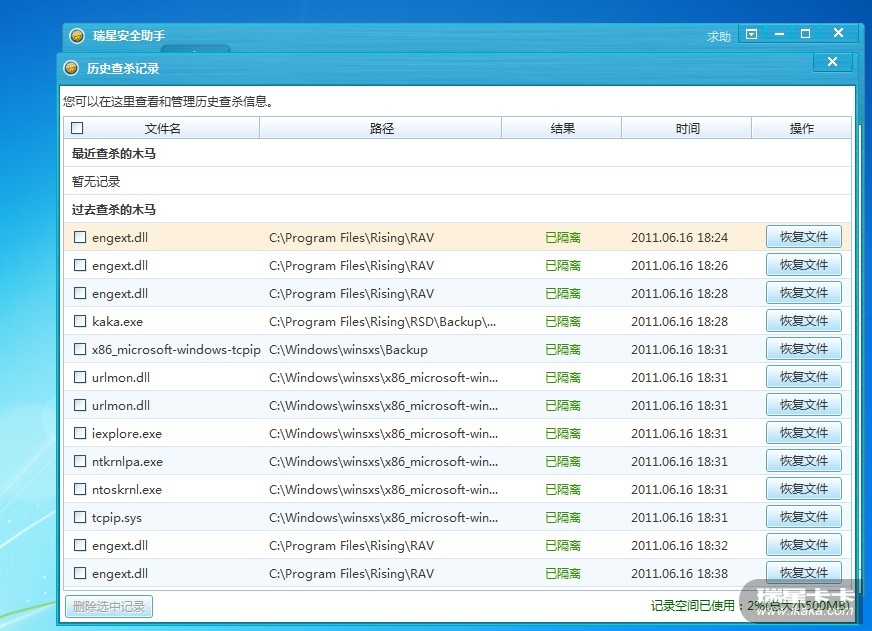Click the 求助 help link
This screenshot has width=872, height=631.
pos(719,36)
